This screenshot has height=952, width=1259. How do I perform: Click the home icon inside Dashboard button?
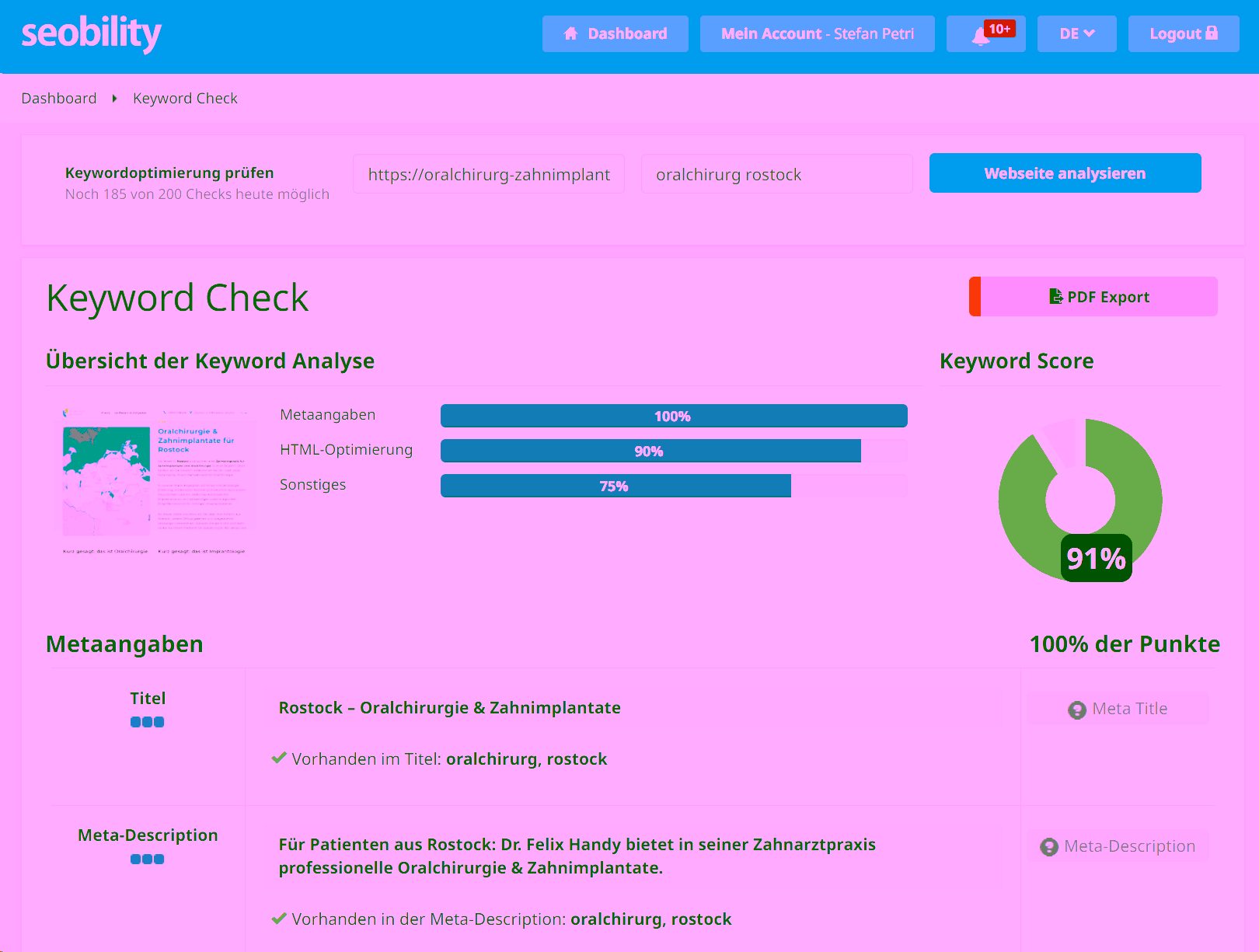(571, 33)
